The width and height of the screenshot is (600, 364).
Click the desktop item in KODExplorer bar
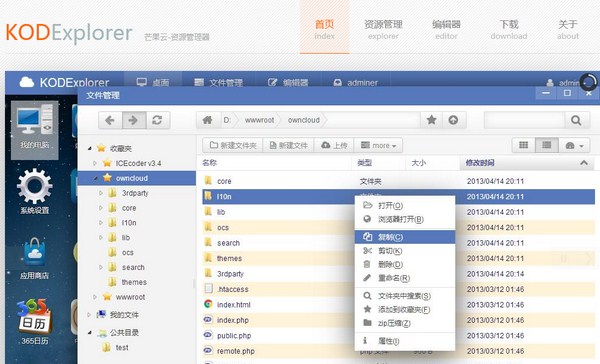coord(153,82)
